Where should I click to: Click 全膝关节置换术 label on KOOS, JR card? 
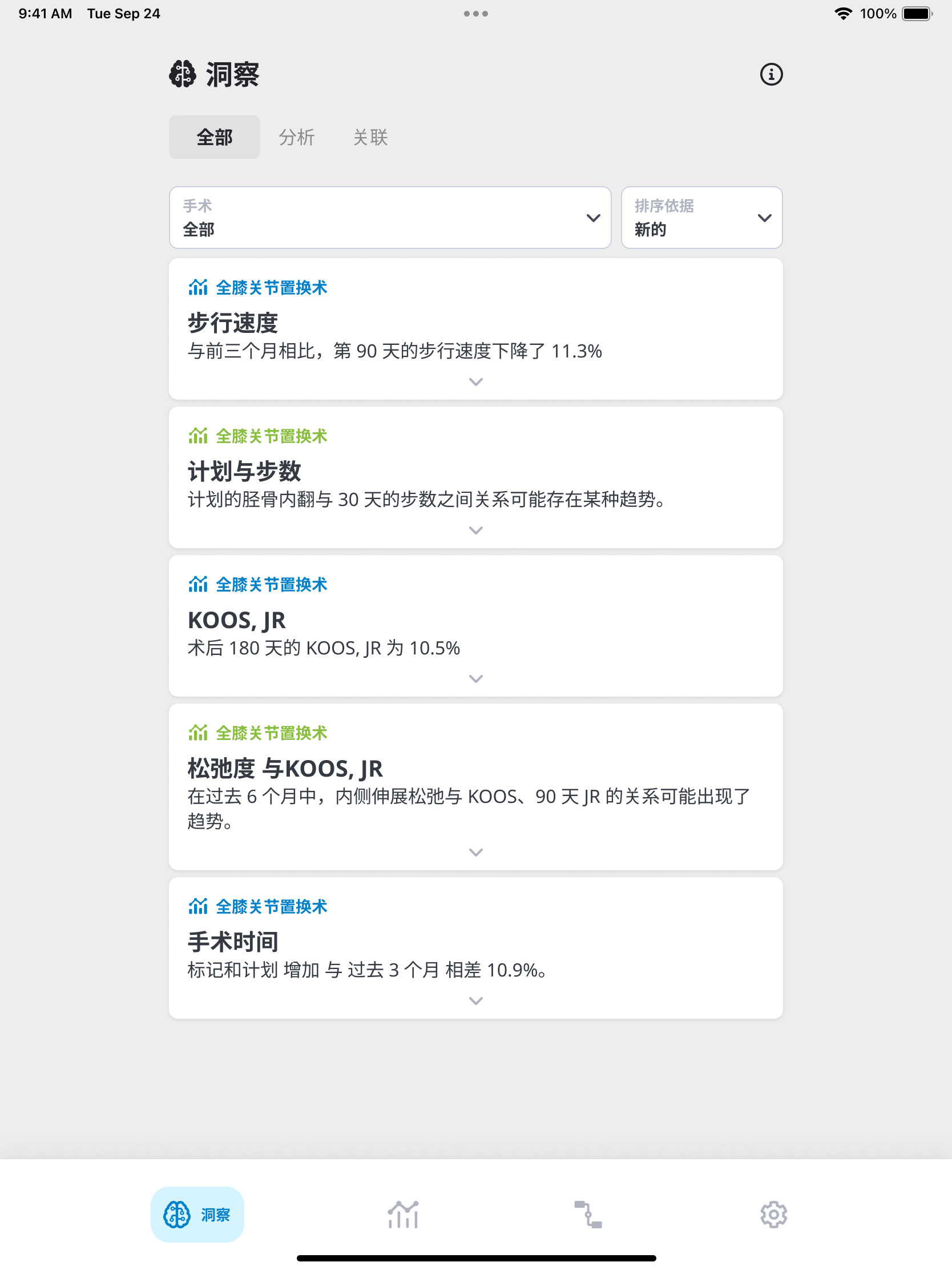coord(272,585)
